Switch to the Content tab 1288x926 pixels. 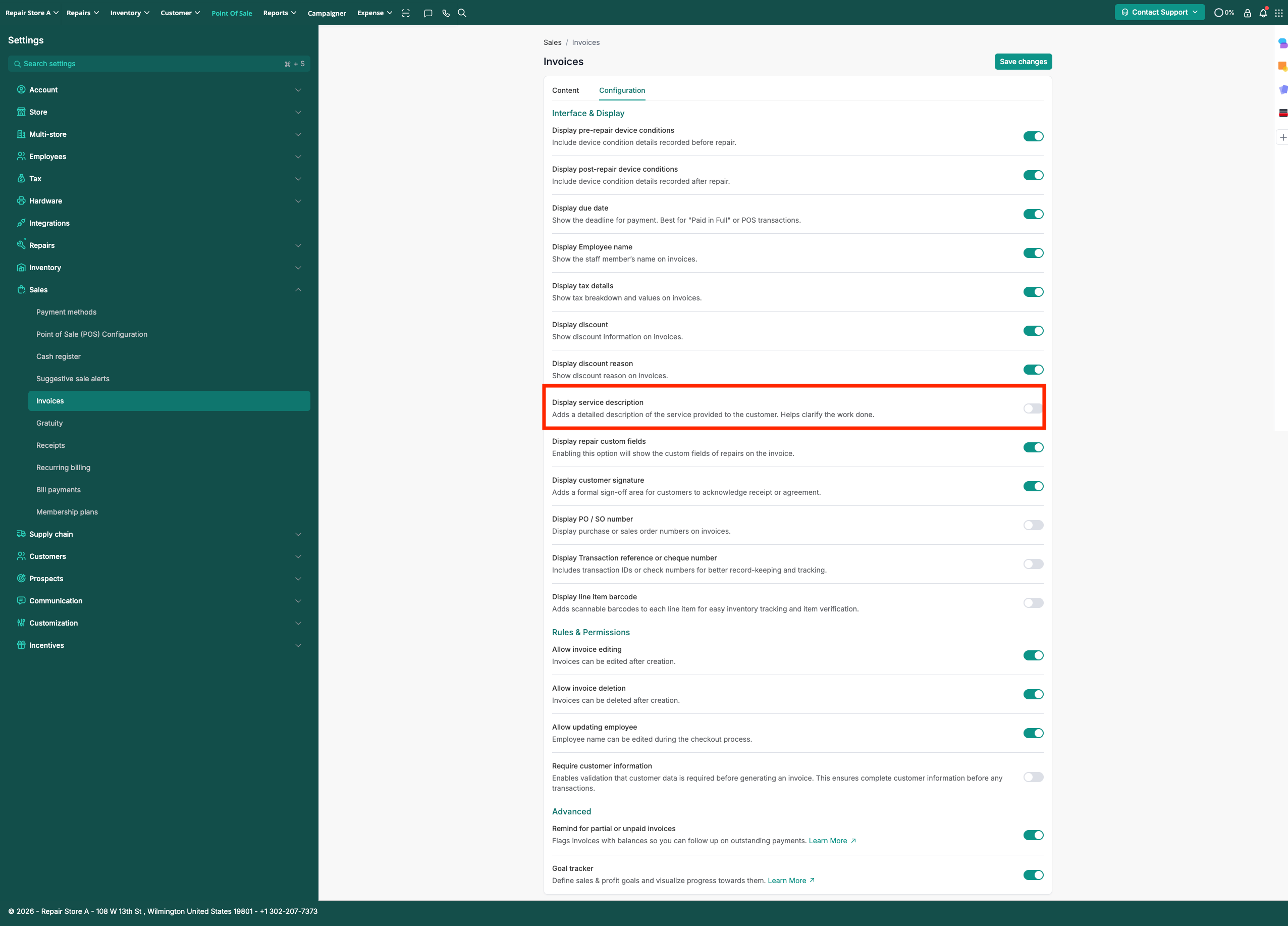point(565,90)
